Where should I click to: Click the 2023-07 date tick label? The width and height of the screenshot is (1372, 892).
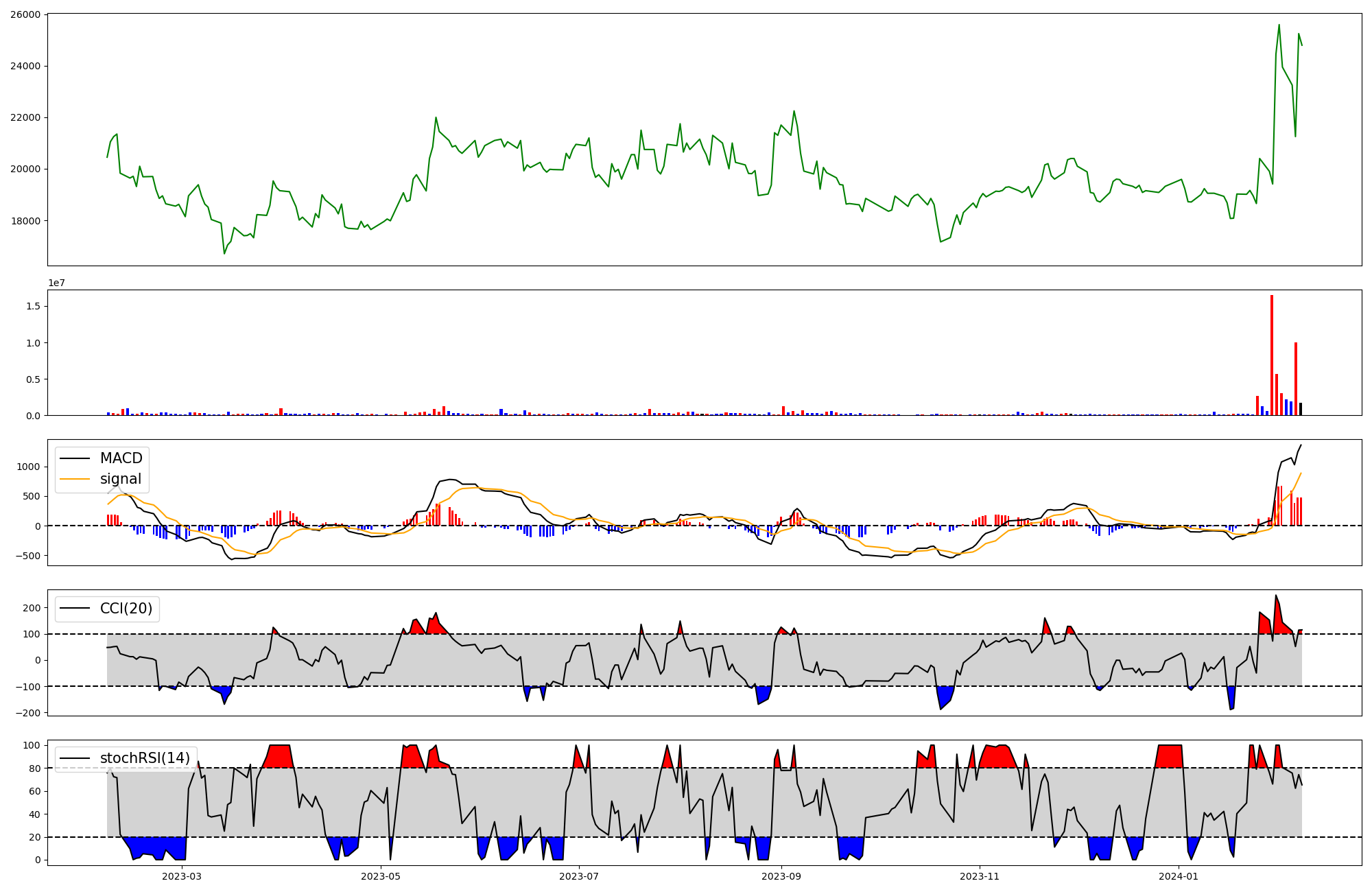[x=579, y=876]
